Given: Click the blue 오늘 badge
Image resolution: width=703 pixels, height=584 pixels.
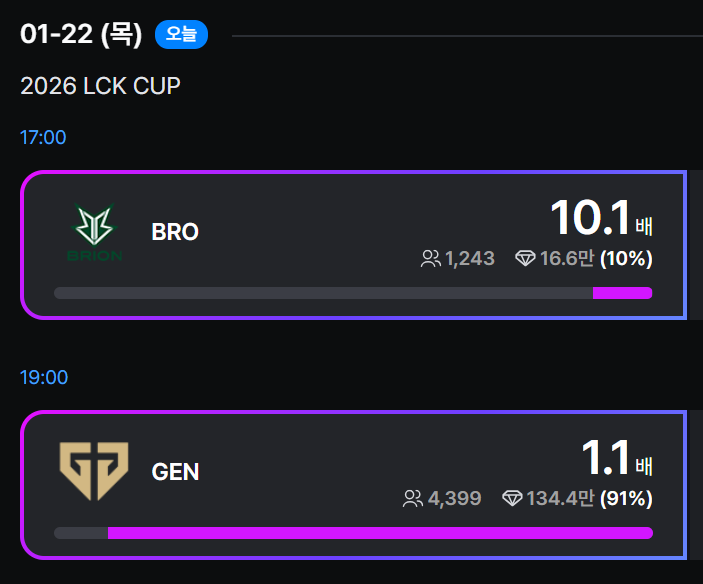Looking at the screenshot, I should coord(181,35).
